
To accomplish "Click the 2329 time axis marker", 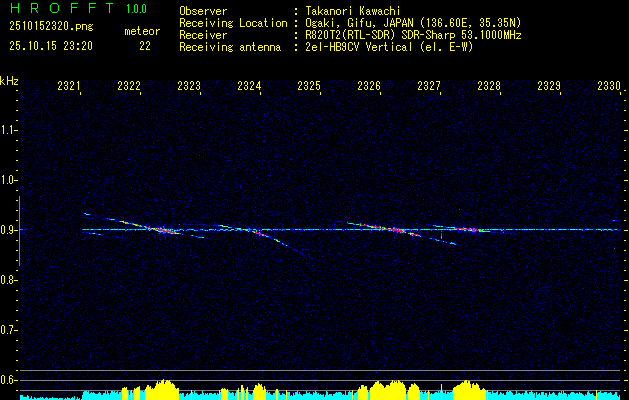I will pos(549,85).
